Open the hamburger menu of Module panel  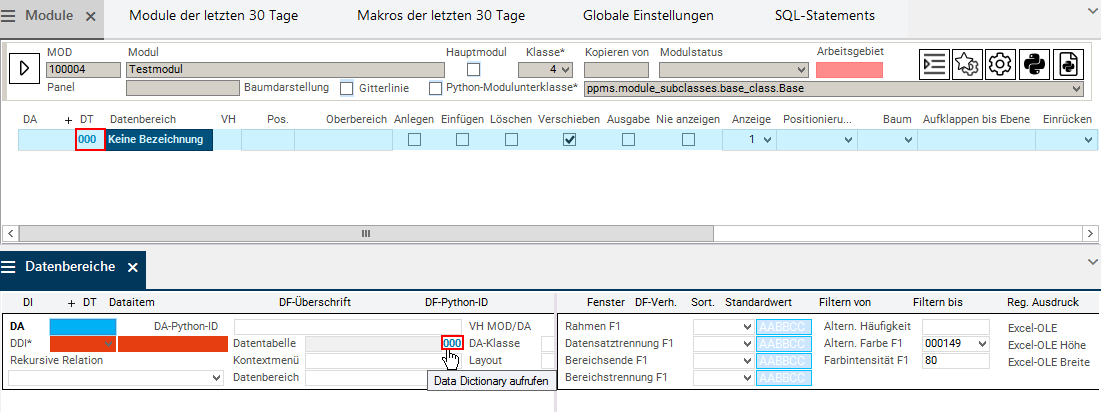pos(9,16)
